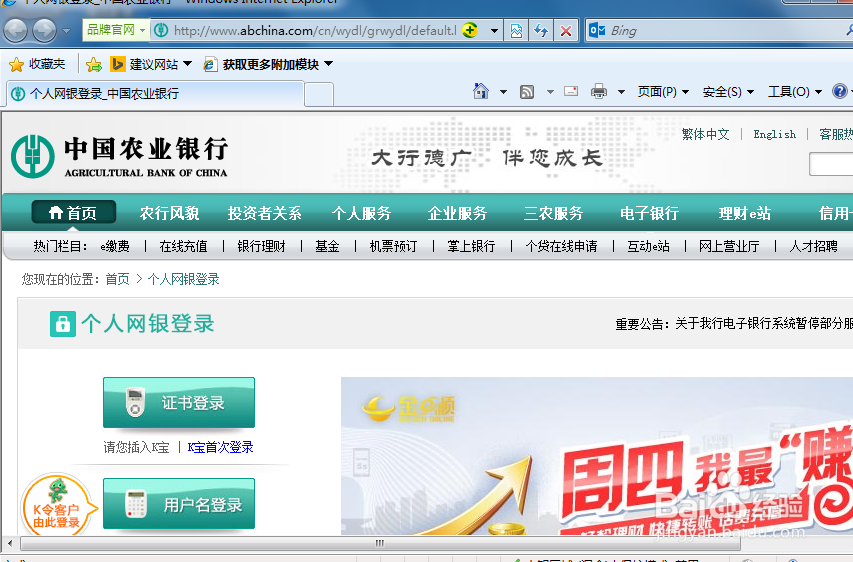Click the blue help question mark icon

coord(839,91)
